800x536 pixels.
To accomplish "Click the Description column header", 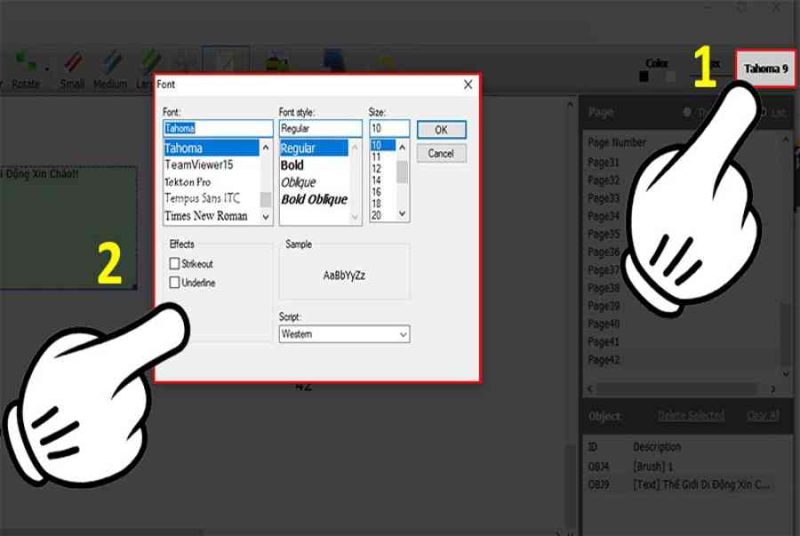I will 657,447.
